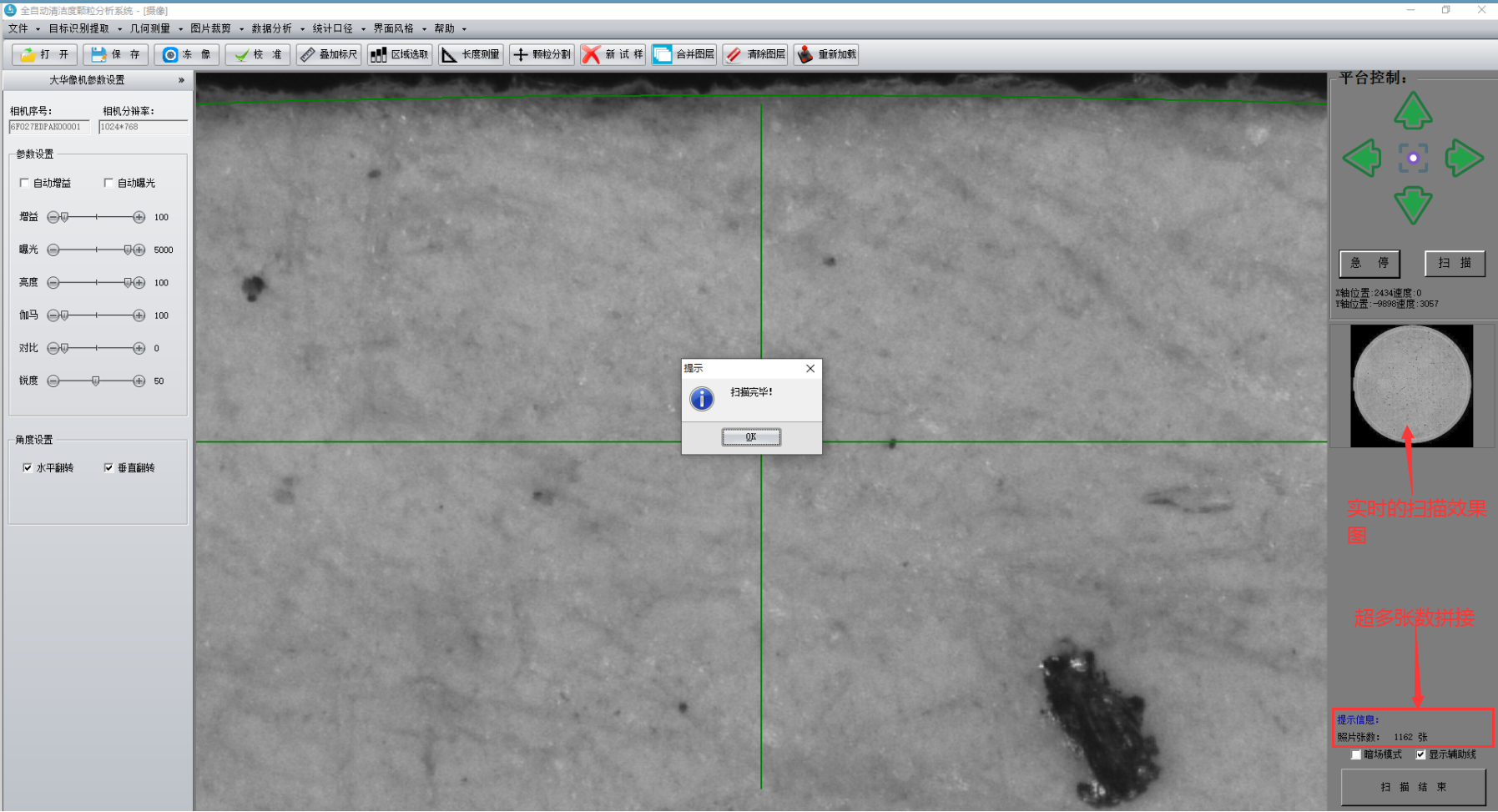Expand the 几何测量 menu dropdown

tap(155, 28)
